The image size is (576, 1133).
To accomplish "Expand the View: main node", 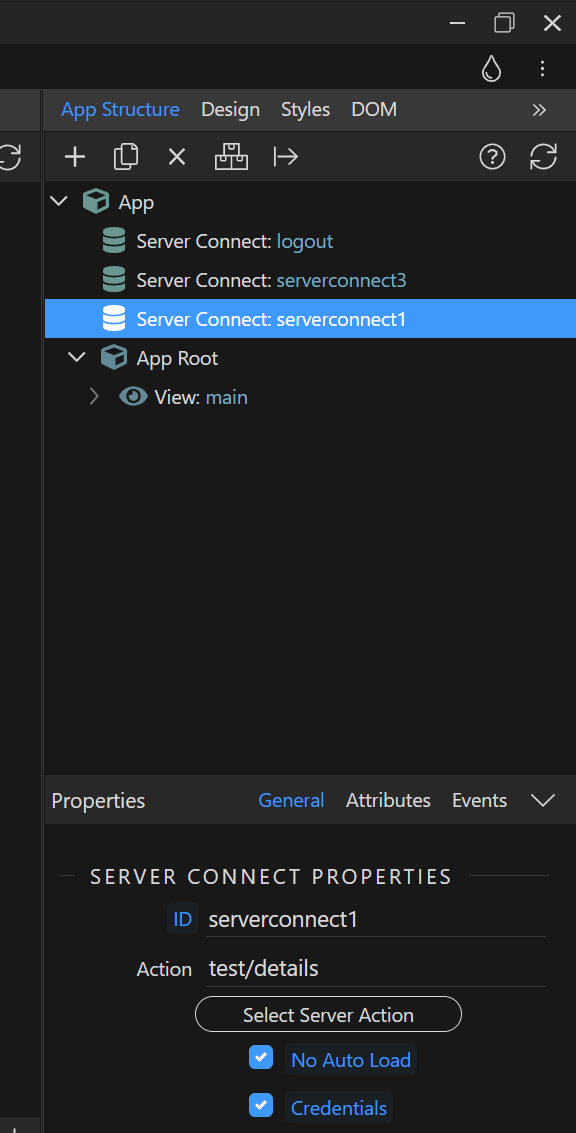I will 94,396.
